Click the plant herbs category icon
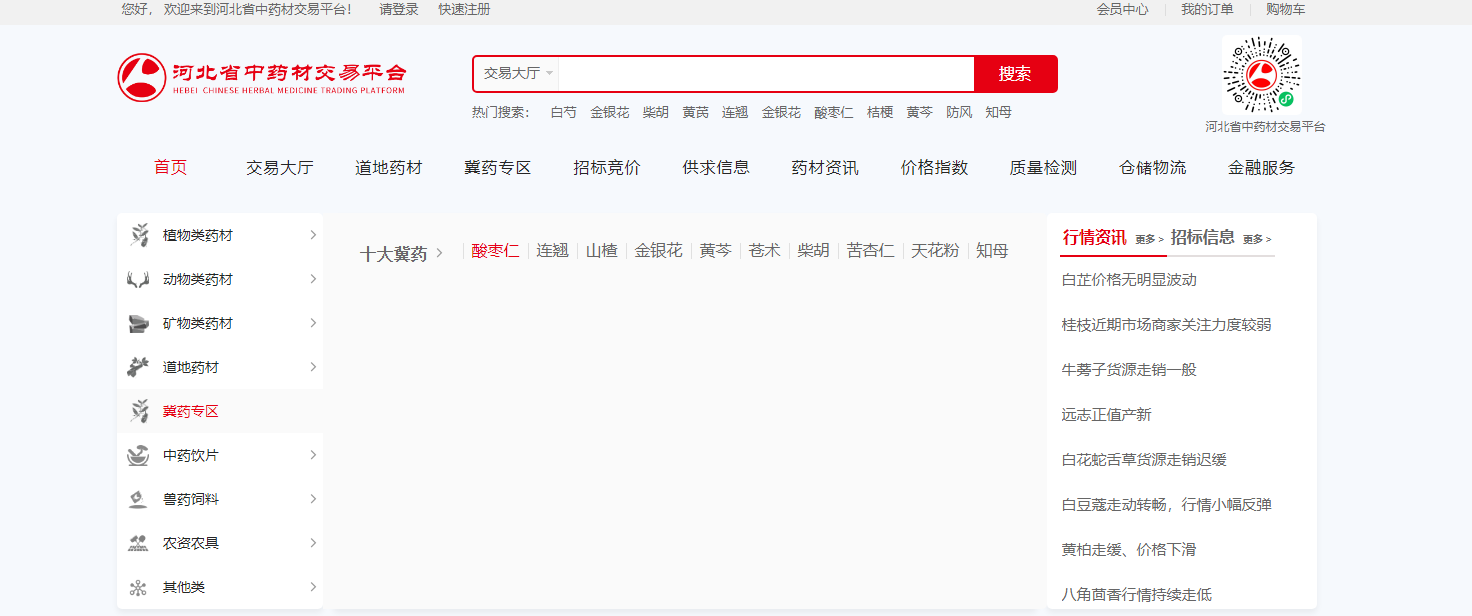Image resolution: width=1472 pixels, height=616 pixels. (139, 235)
